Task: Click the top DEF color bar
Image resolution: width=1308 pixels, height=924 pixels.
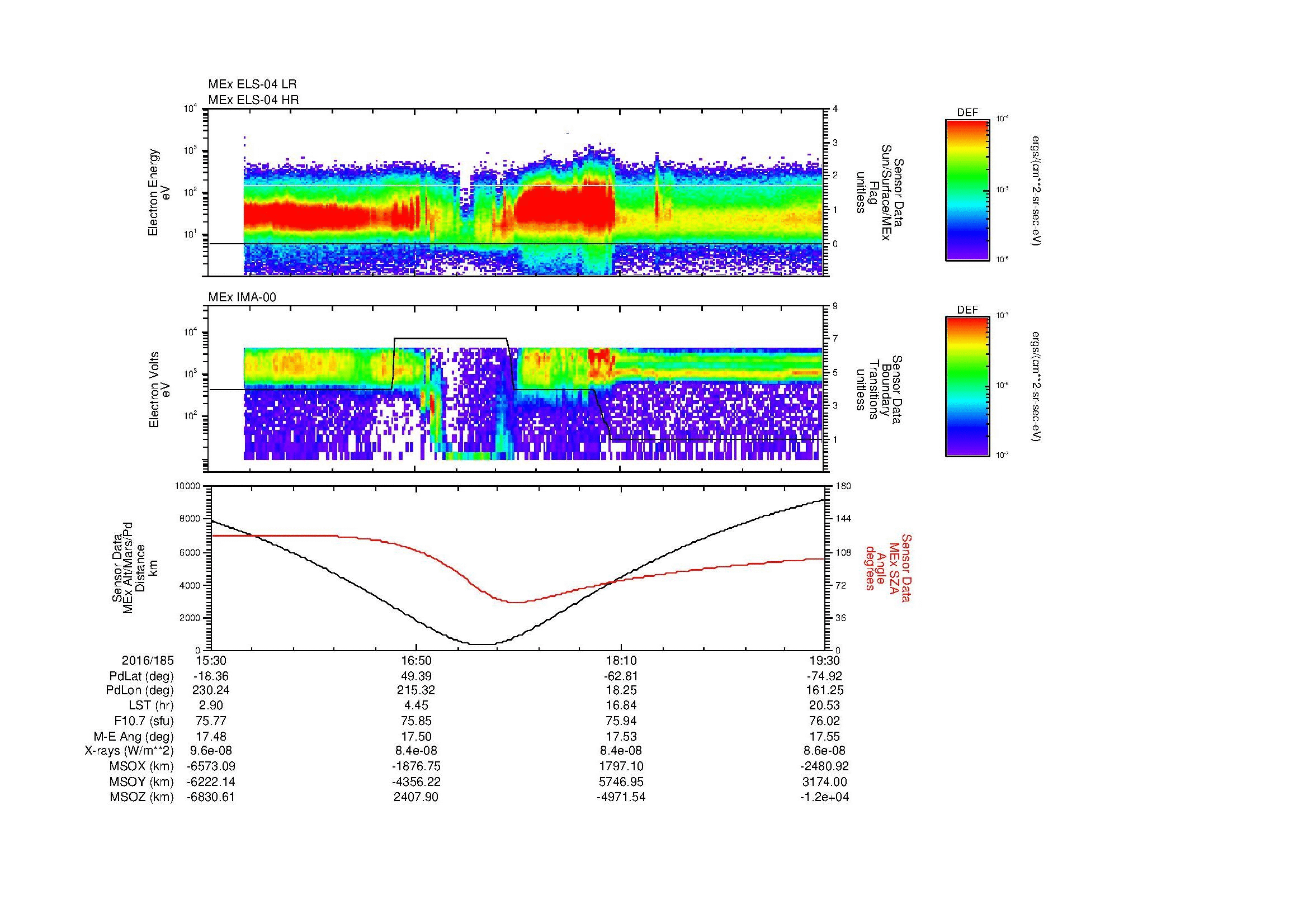Action: coord(967,190)
